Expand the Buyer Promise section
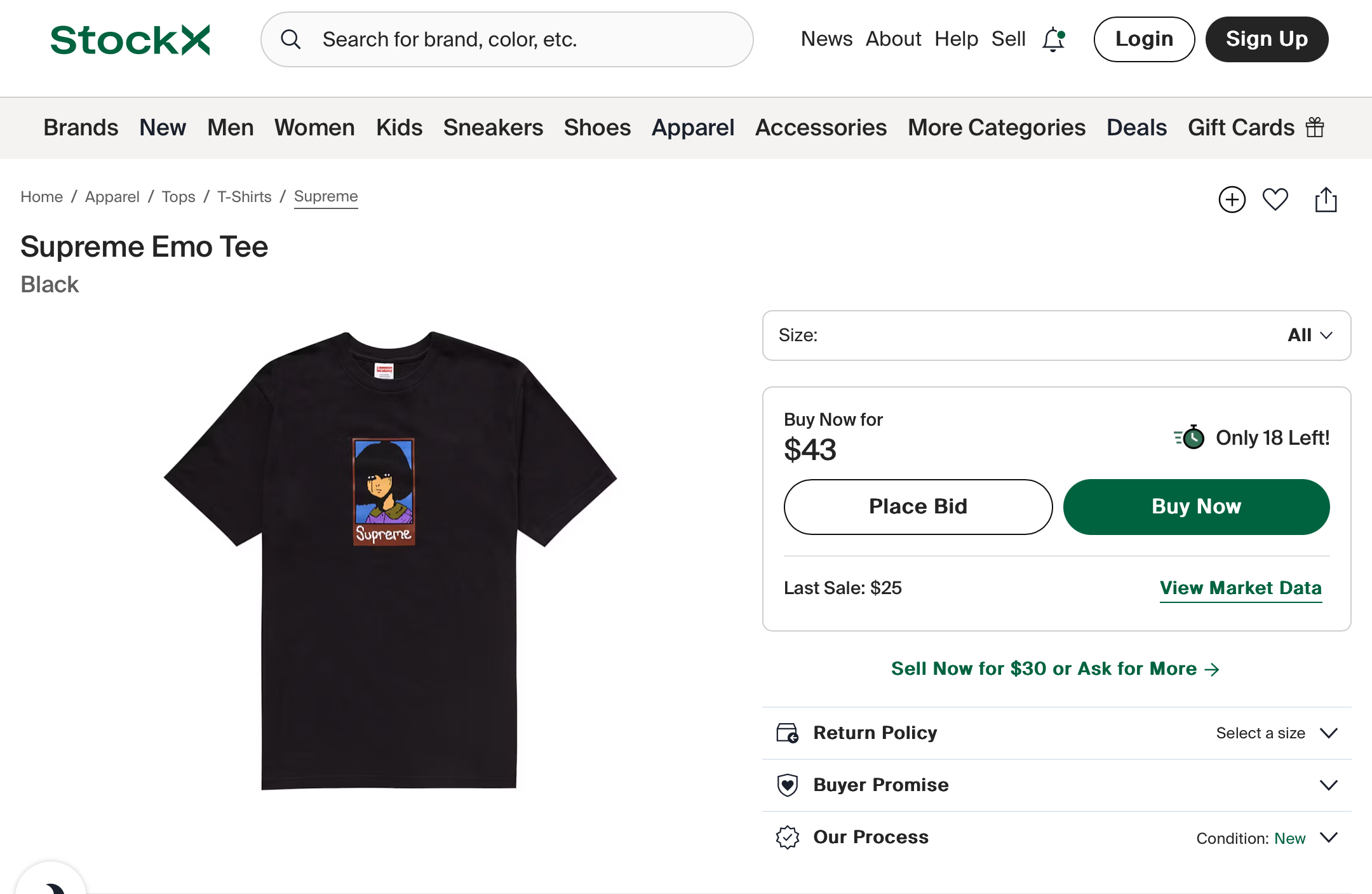 point(1329,785)
